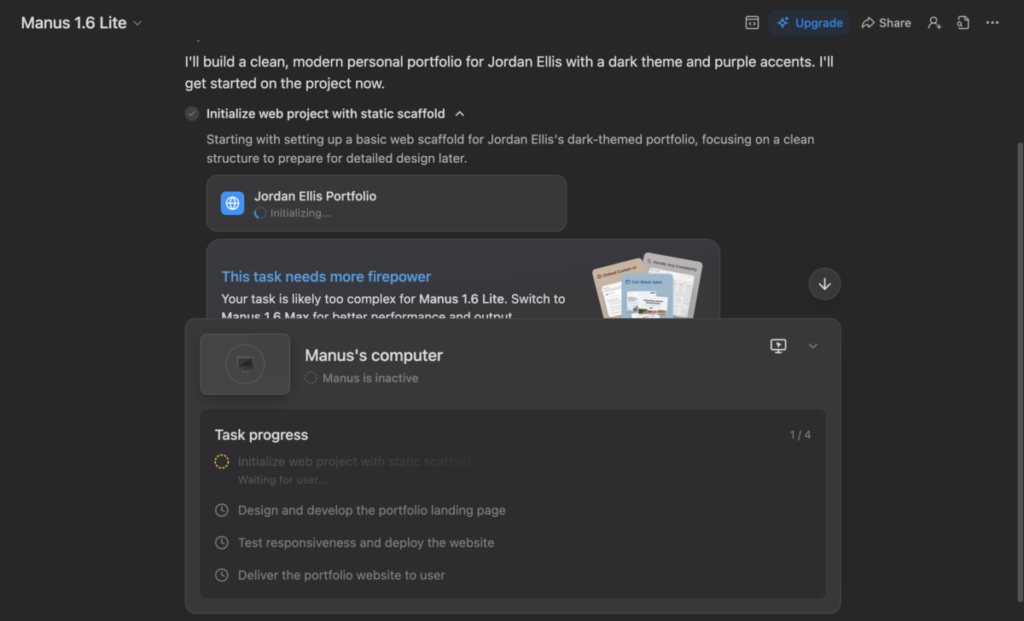
Task: Open the files document icon in header
Action: (963, 23)
